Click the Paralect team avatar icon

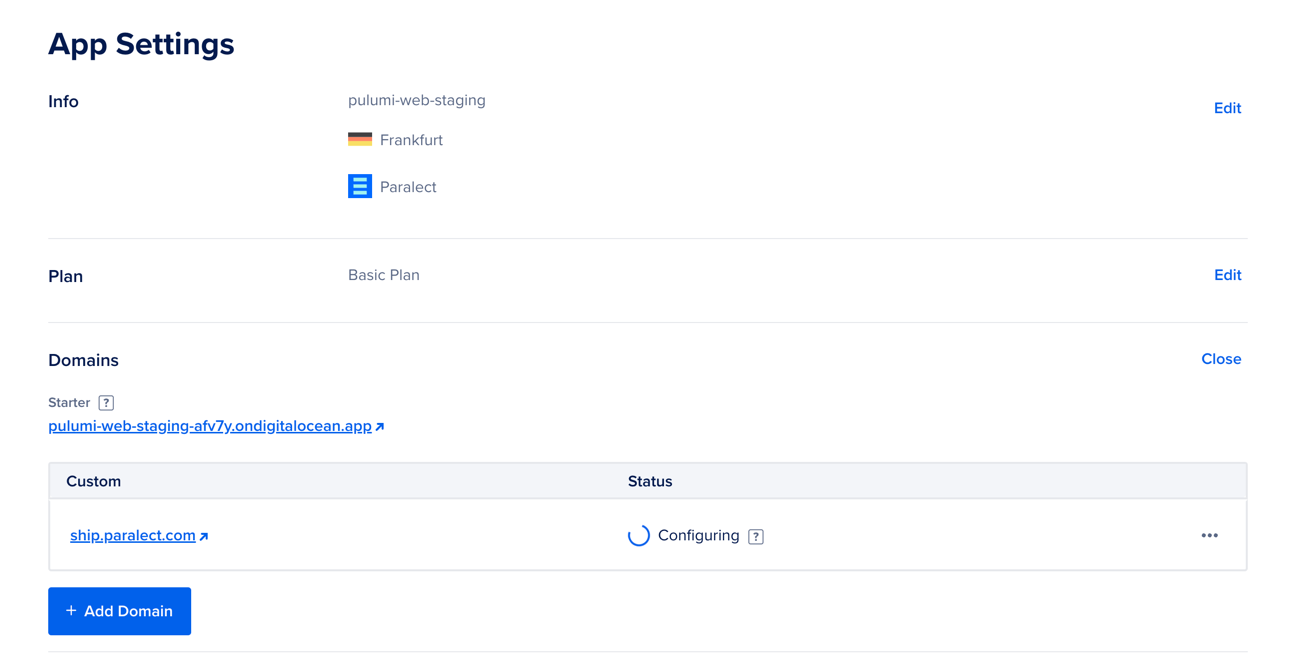pos(359,186)
